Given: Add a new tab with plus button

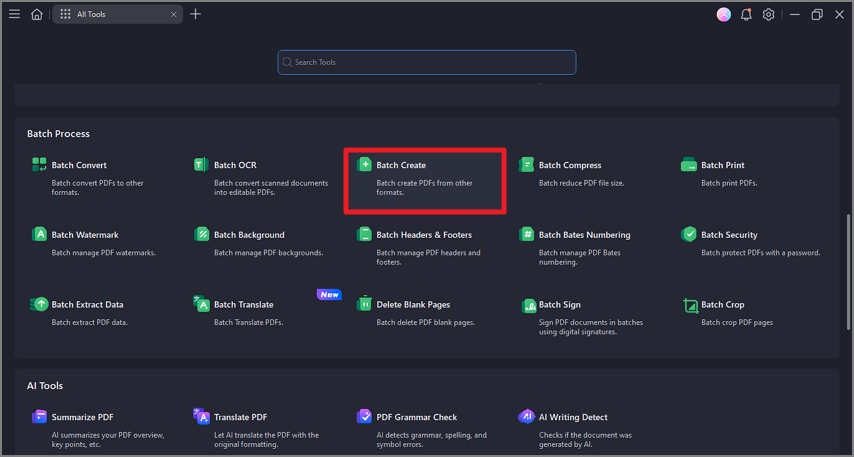Looking at the screenshot, I should pyautogui.click(x=195, y=14).
